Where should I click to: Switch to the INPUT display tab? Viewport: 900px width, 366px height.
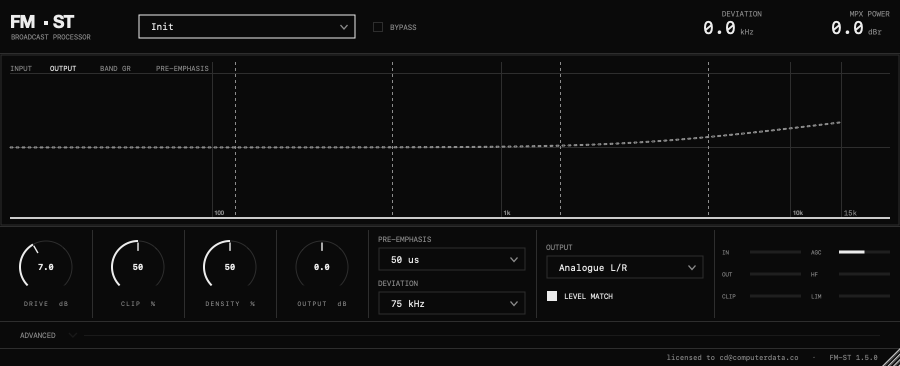[21, 68]
